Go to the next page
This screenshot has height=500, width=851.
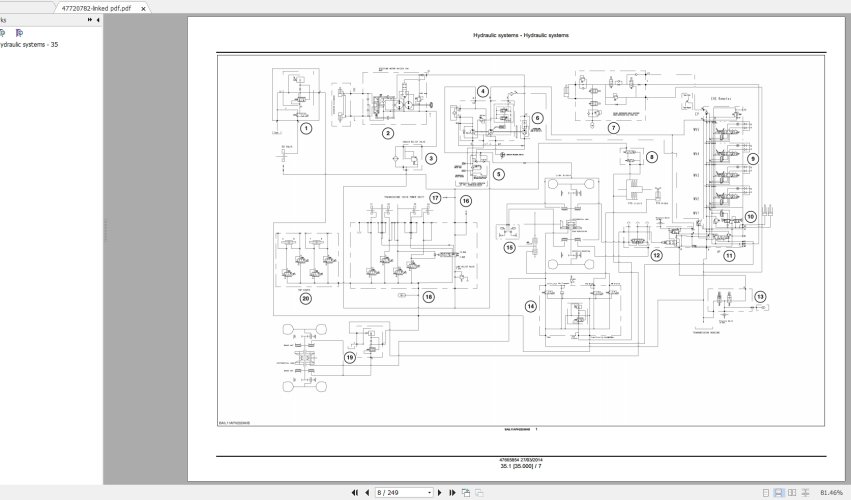pos(441,492)
